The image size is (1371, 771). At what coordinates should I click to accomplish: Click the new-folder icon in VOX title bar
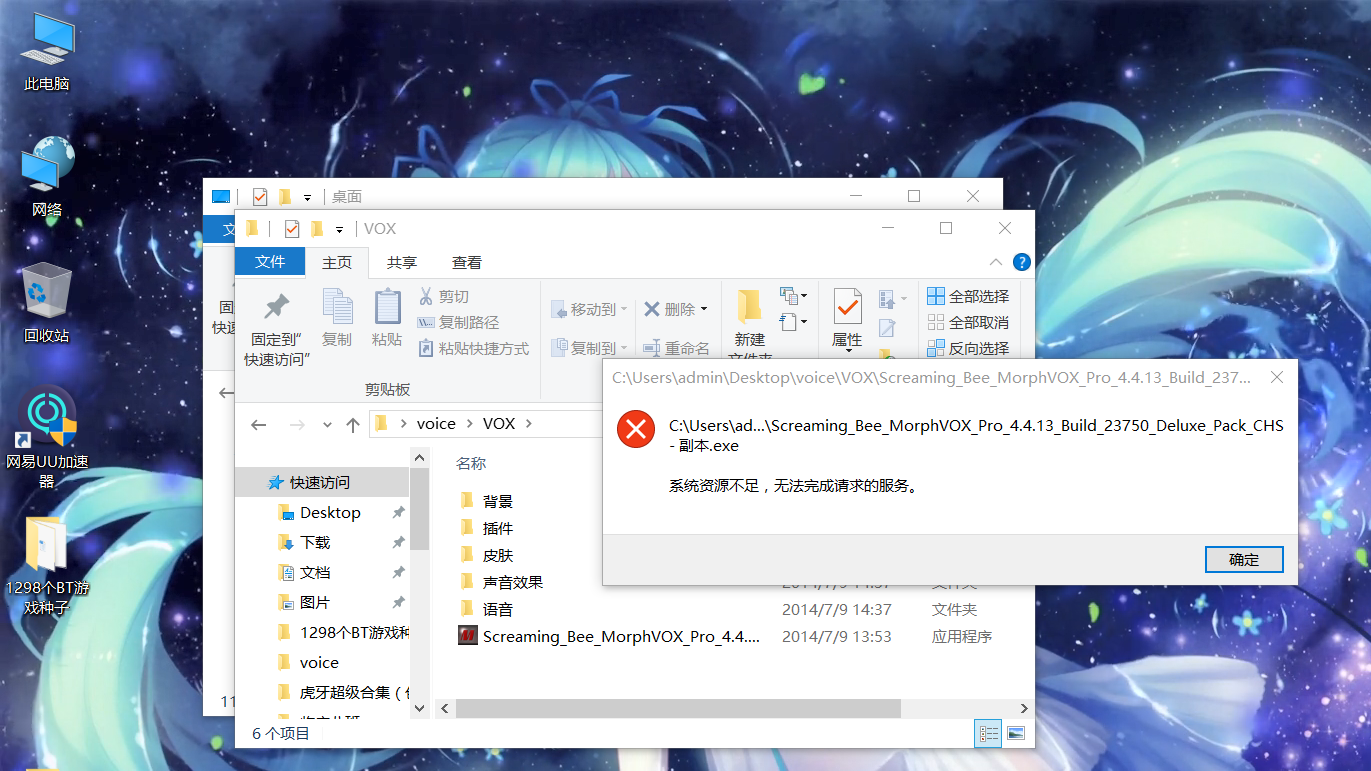click(316, 229)
